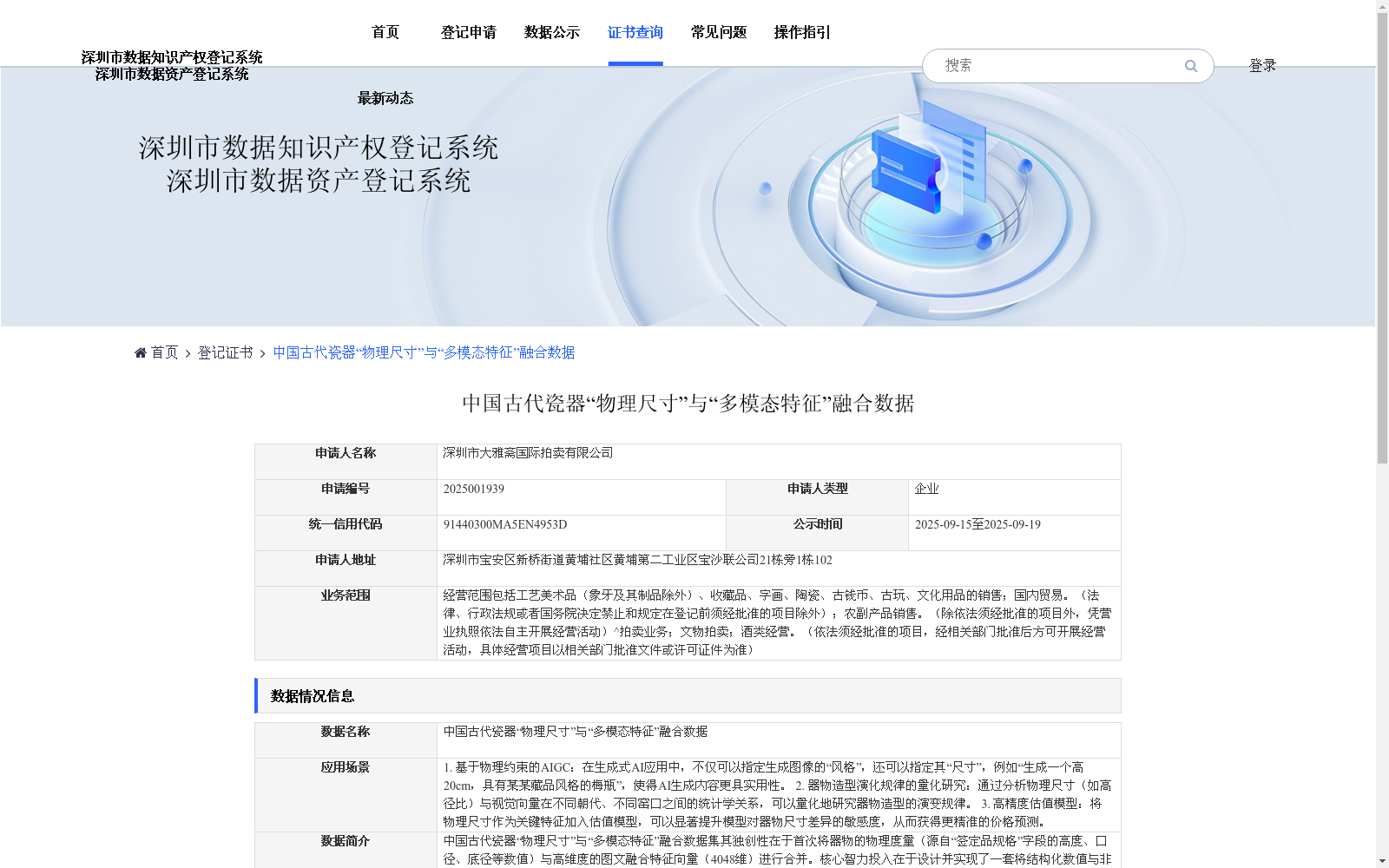The image size is (1389, 868).
Task: Click the applicant type value 企业
Action: tap(927, 489)
